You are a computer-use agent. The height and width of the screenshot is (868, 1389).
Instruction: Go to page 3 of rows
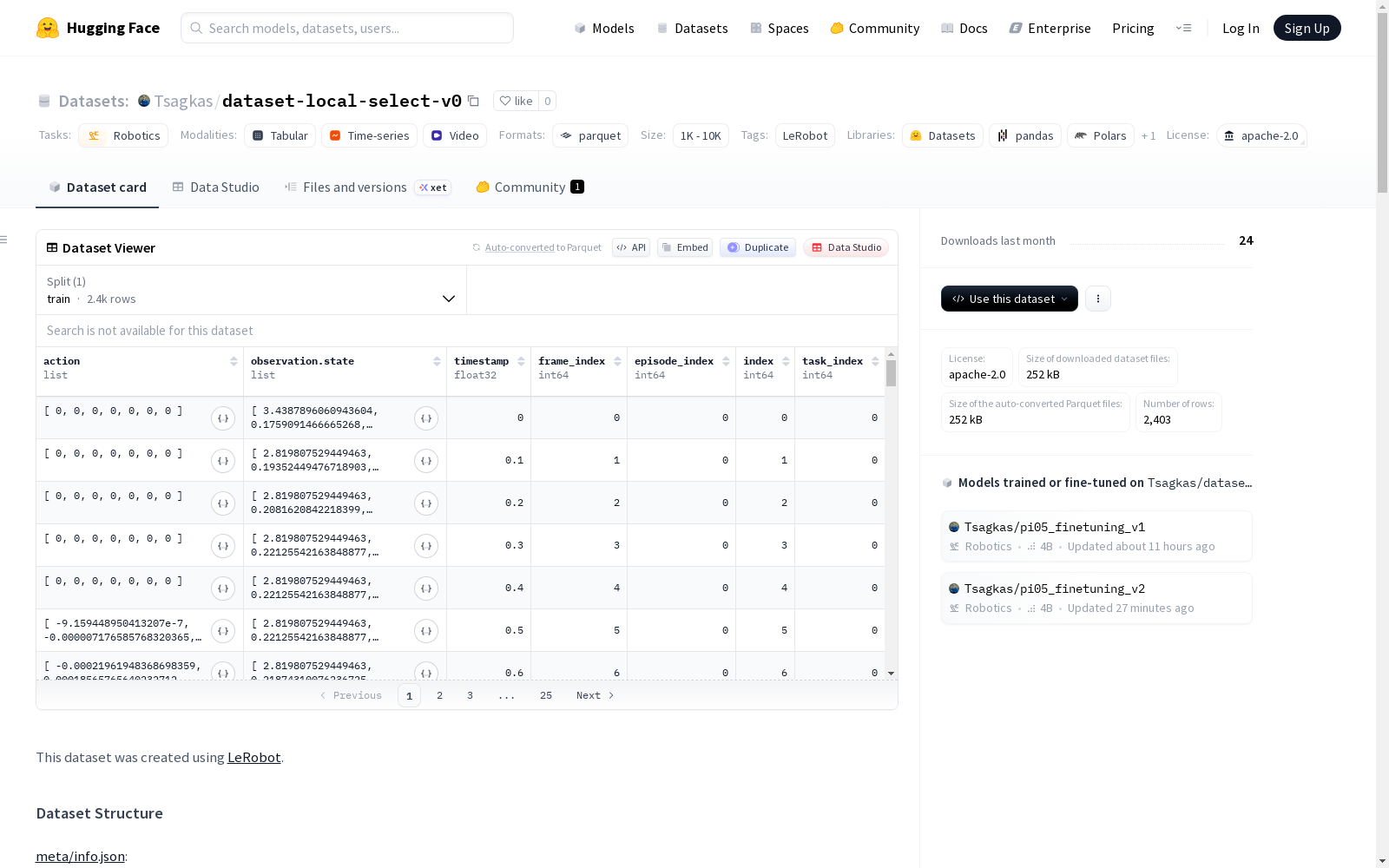coord(471,695)
